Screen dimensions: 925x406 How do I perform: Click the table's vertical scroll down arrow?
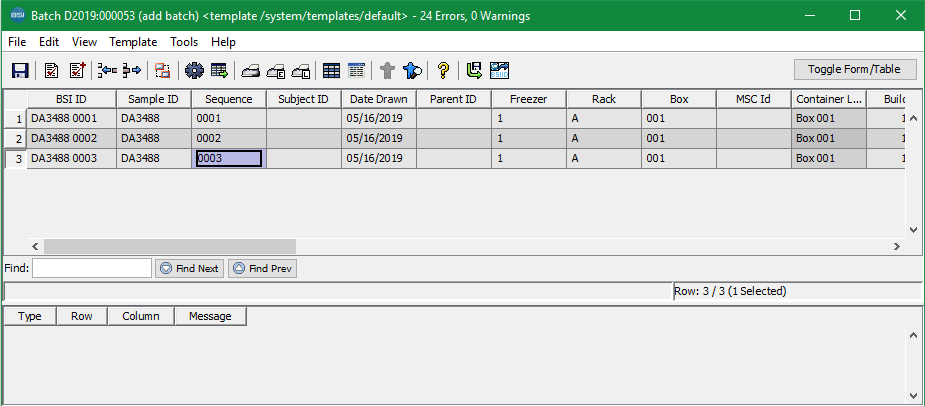click(913, 230)
